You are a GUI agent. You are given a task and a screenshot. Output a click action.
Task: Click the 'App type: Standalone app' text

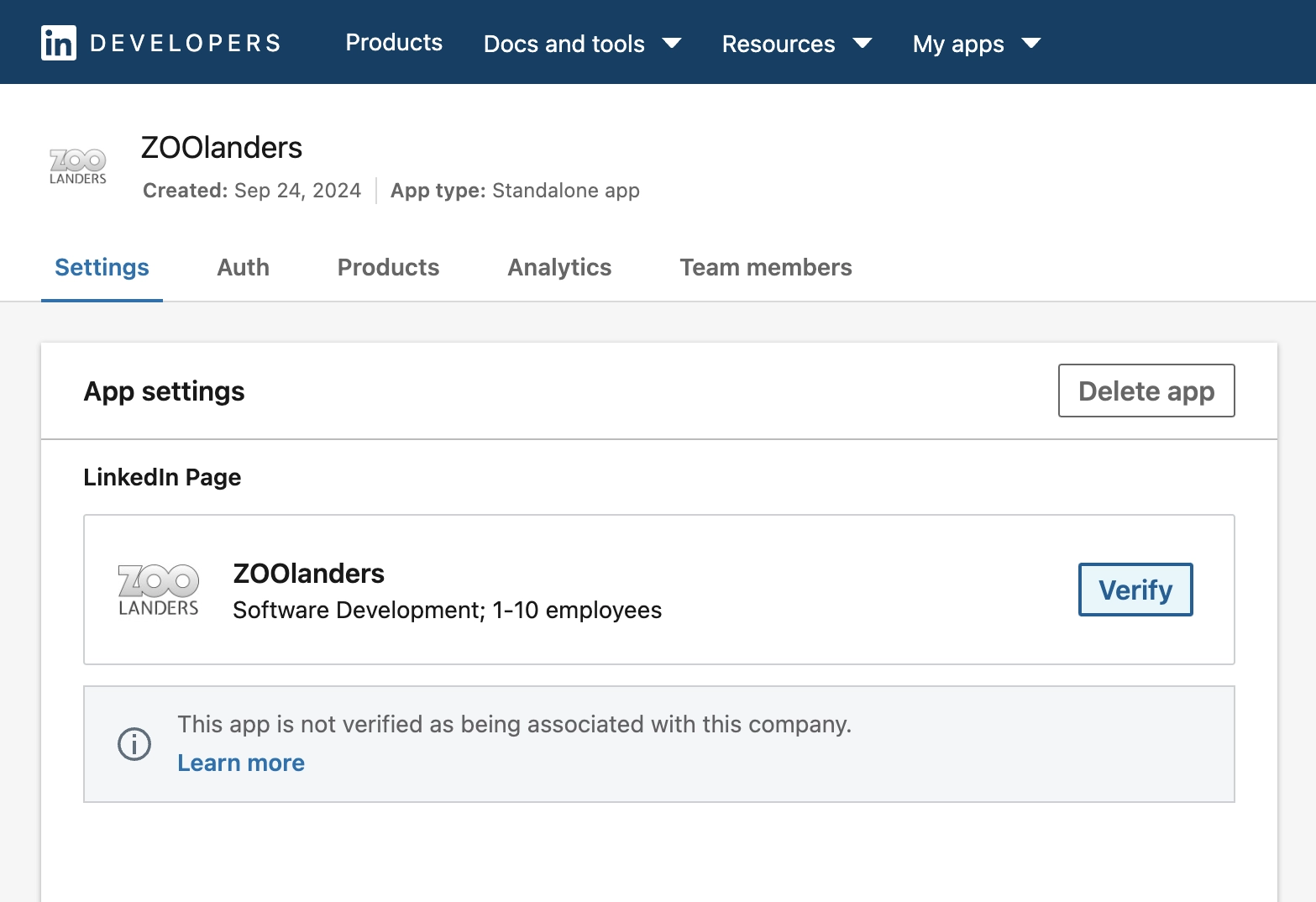click(x=515, y=191)
